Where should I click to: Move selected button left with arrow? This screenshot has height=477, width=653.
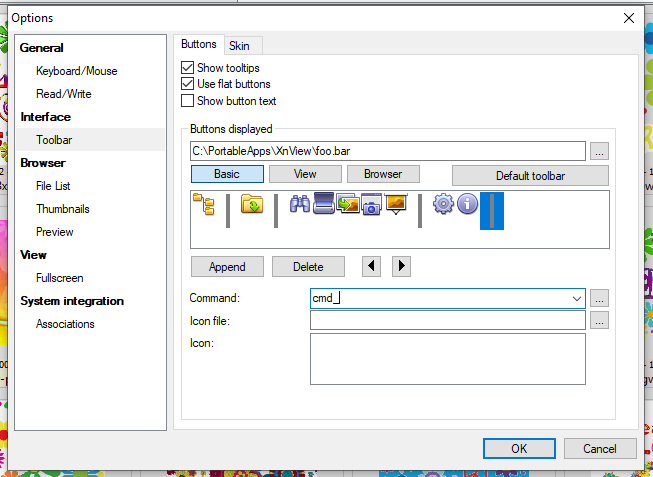(x=371, y=266)
